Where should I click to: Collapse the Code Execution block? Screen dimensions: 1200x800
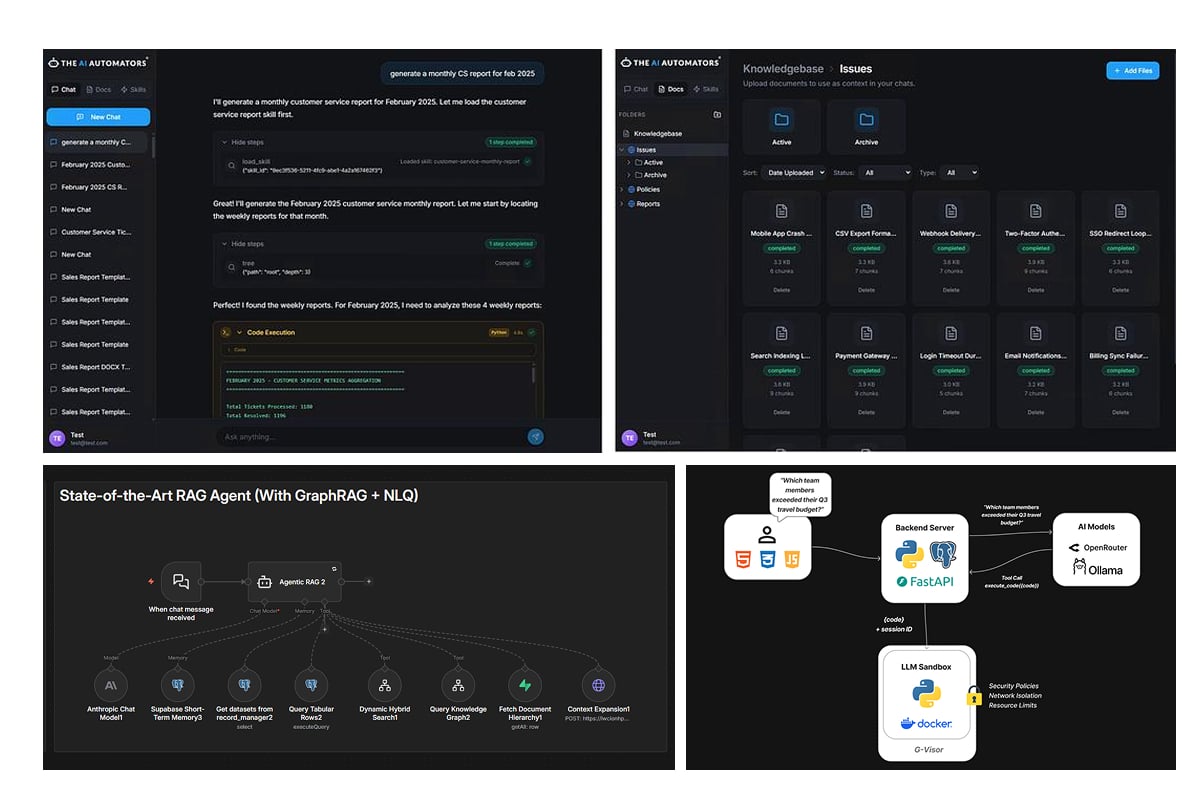240,332
